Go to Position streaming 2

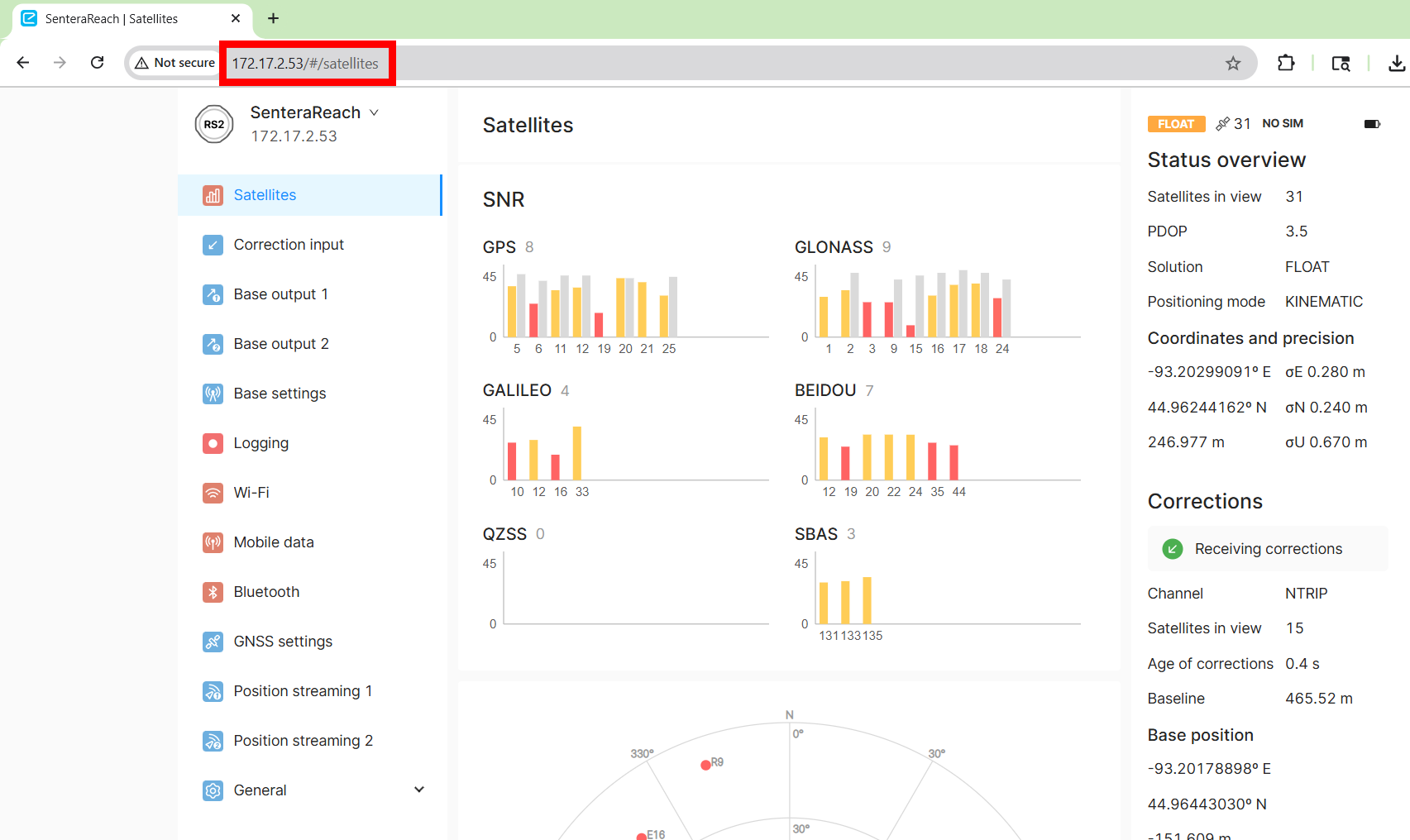(x=303, y=741)
